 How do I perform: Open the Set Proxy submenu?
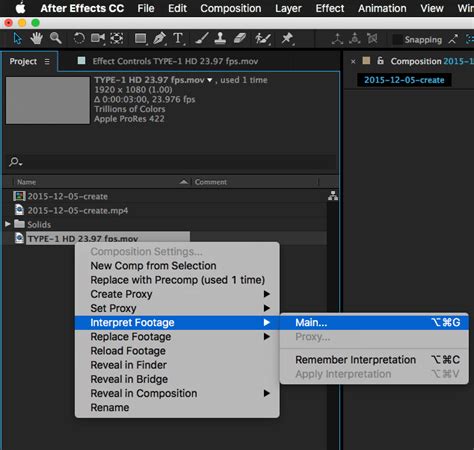(177, 308)
